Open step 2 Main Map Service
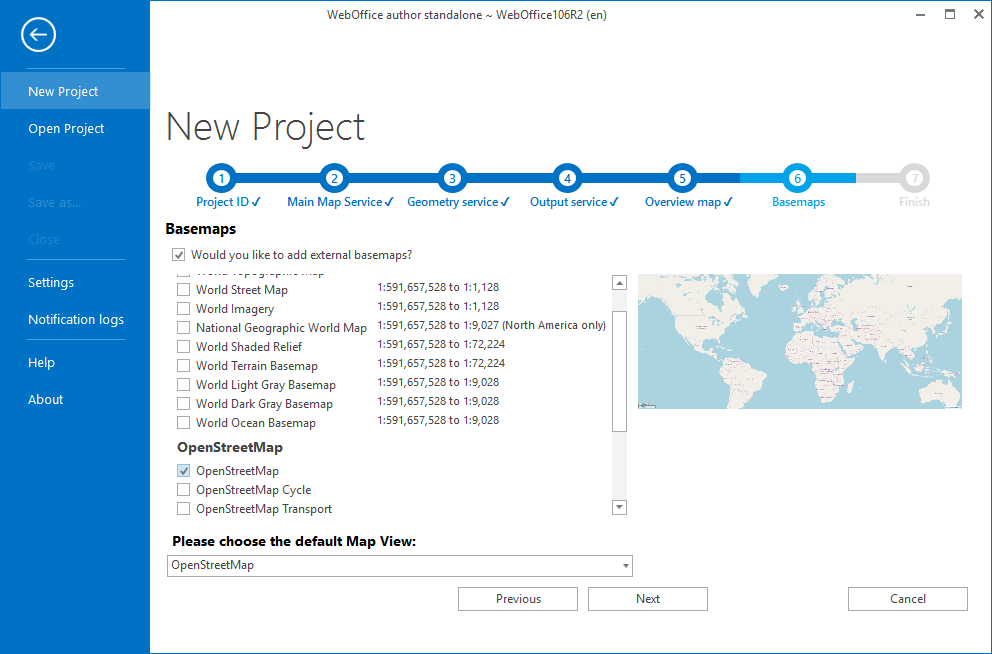Viewport: 992px width, 654px height. (x=335, y=177)
